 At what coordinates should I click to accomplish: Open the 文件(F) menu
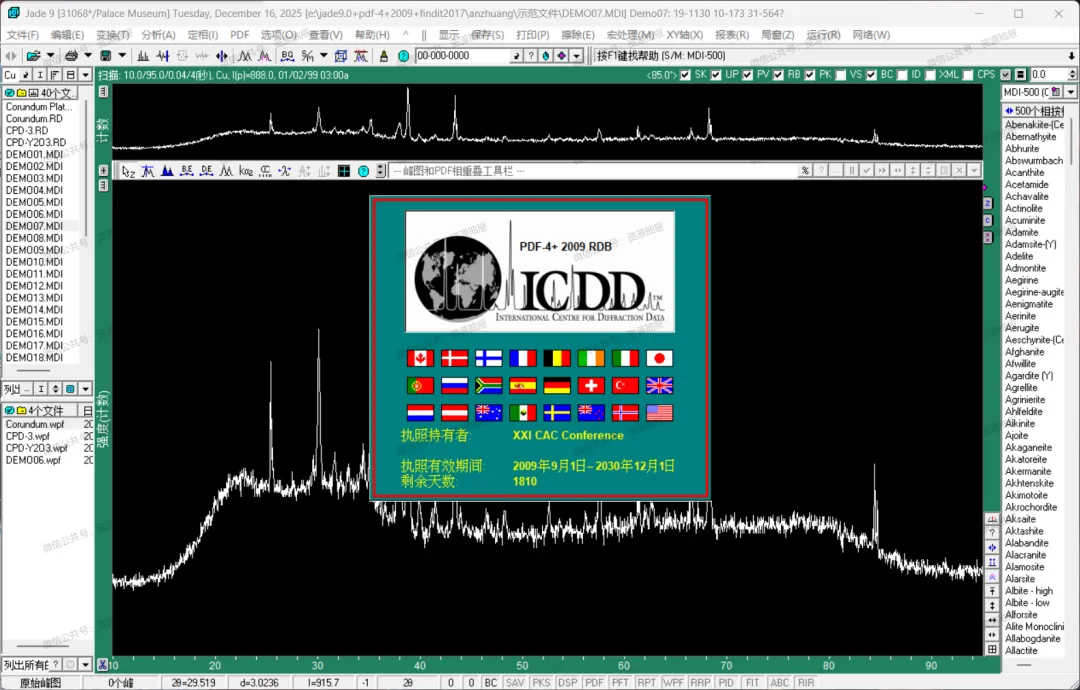click(x=23, y=34)
